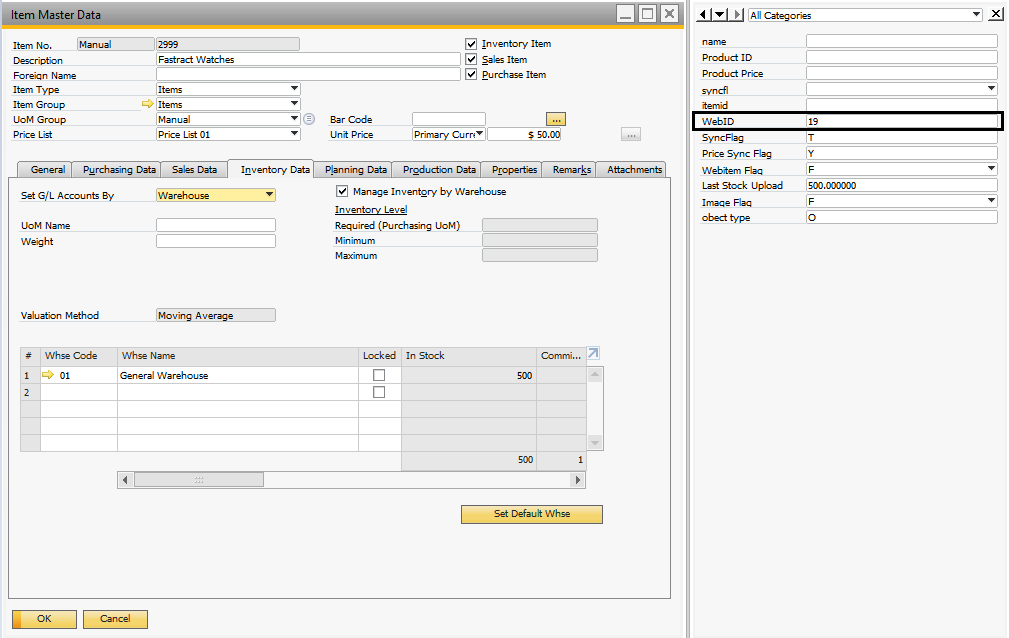
Task: Toggle Manage Inventory by Warehouse checkbox
Action: pos(342,191)
